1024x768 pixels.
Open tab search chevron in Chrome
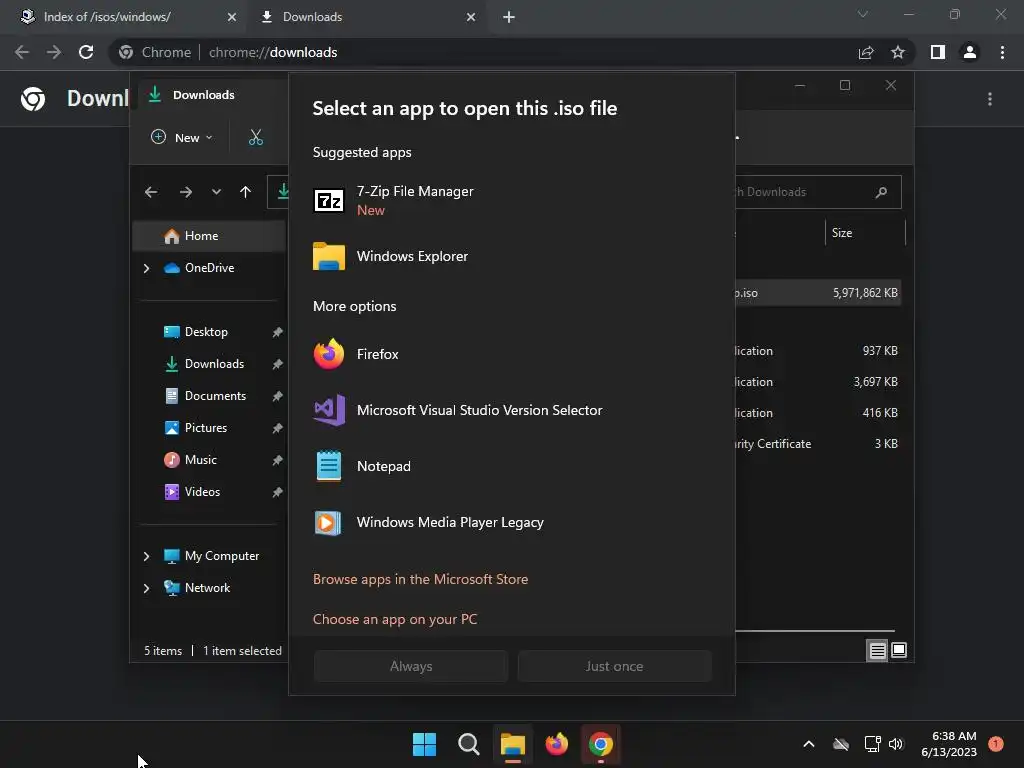pyautogui.click(x=863, y=14)
